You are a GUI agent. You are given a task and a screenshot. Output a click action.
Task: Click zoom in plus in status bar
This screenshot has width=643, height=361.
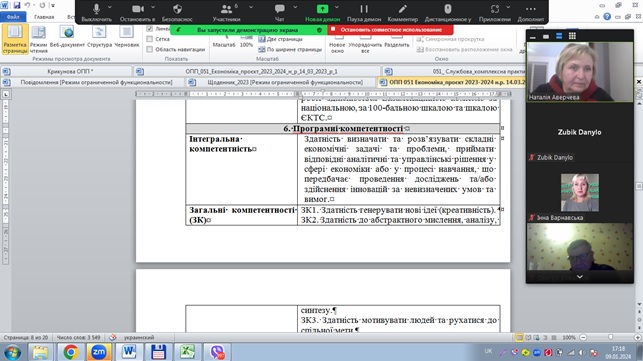[637, 337]
